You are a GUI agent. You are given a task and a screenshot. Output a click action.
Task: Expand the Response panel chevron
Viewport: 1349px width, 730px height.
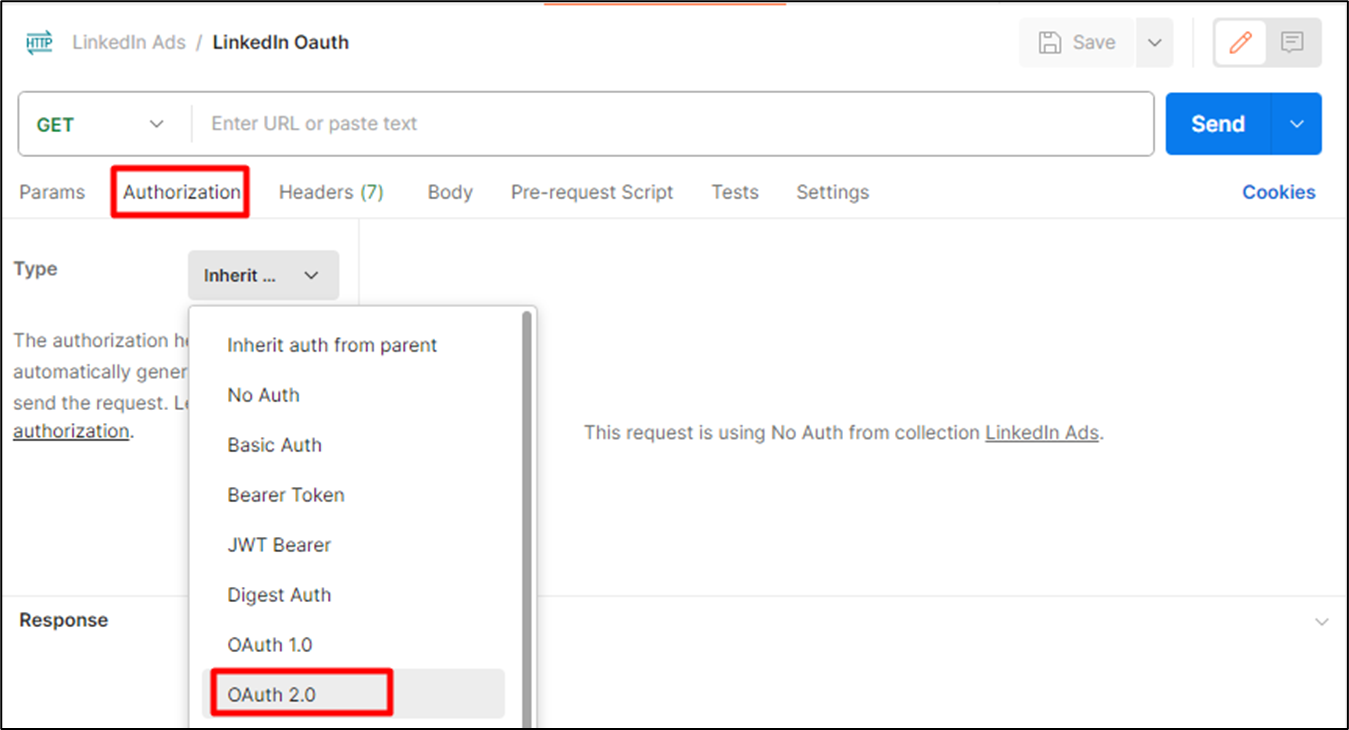(1322, 622)
